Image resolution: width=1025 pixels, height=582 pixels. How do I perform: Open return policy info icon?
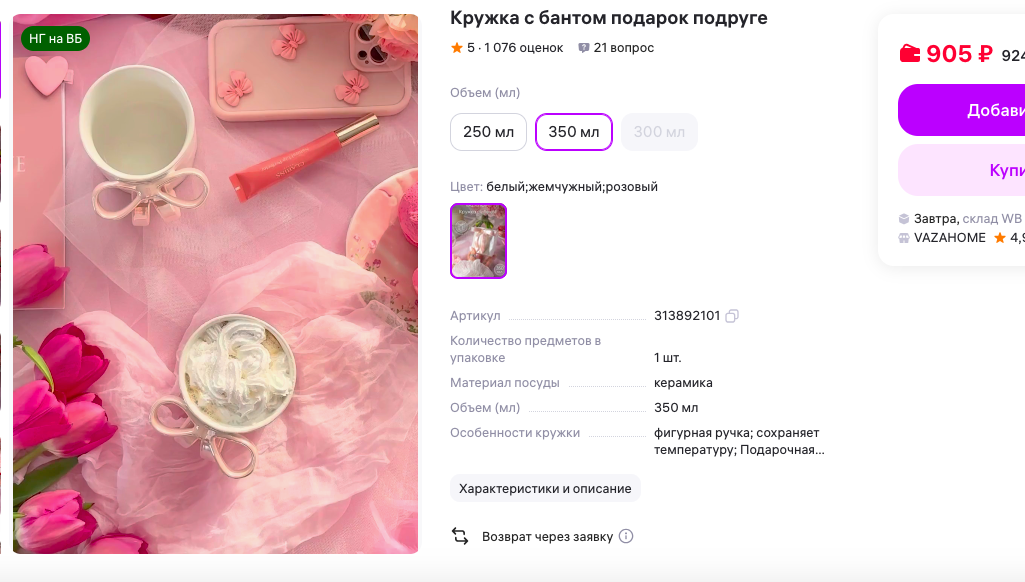626,536
